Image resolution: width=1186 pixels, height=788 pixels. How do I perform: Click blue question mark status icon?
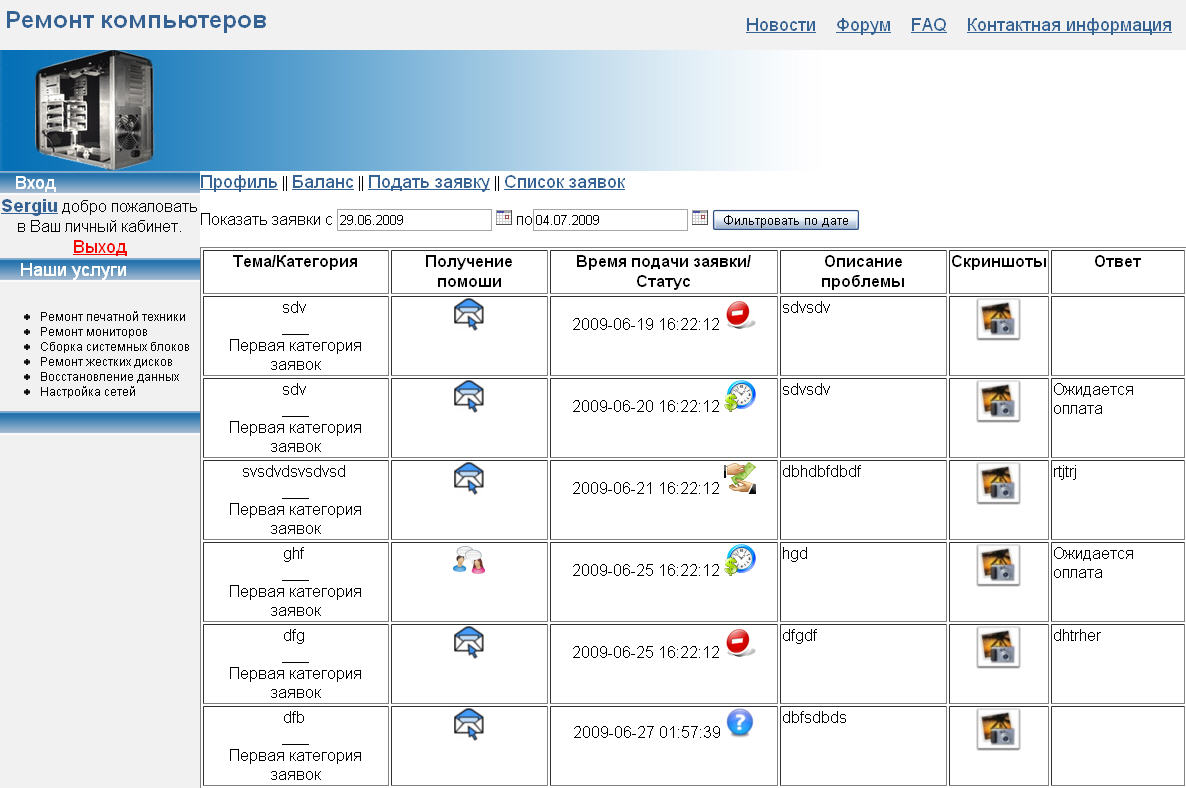click(740, 722)
